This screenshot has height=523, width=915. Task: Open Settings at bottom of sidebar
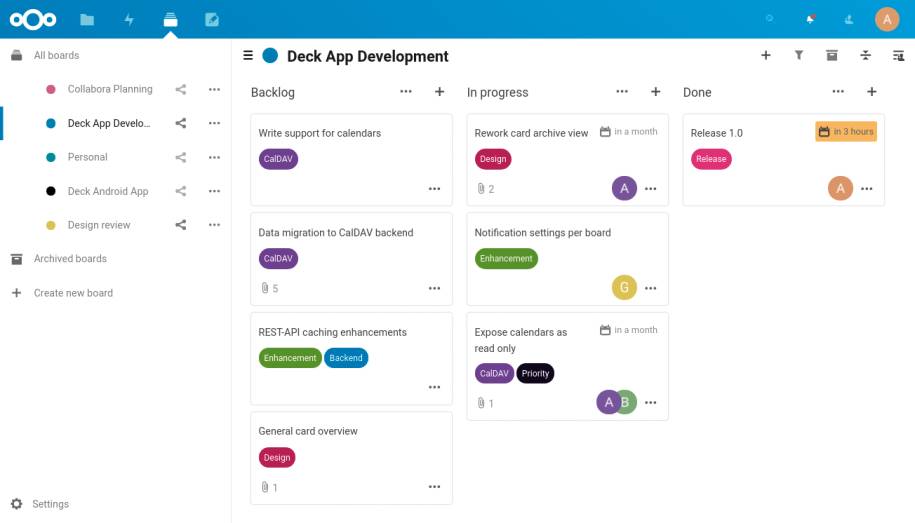(50, 504)
